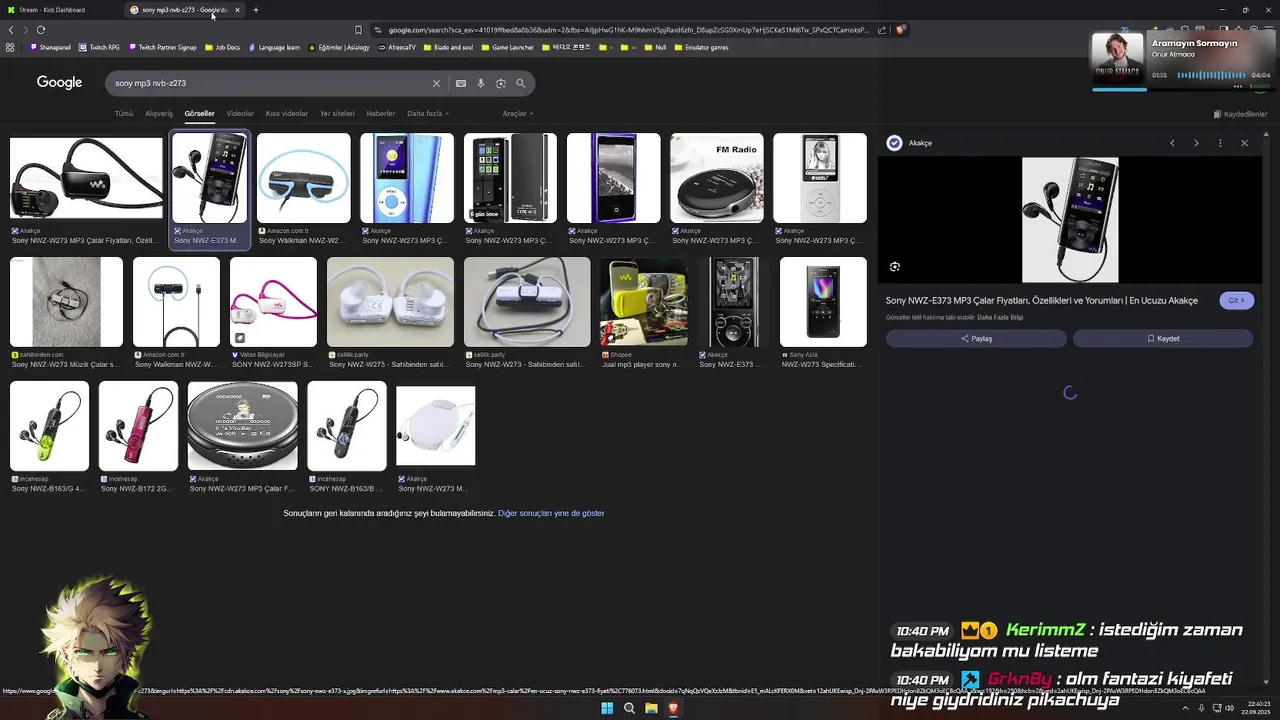Screen dimensions: 1280x720
Task: Show previous image in preview panel
Action: pyautogui.click(x=1172, y=143)
